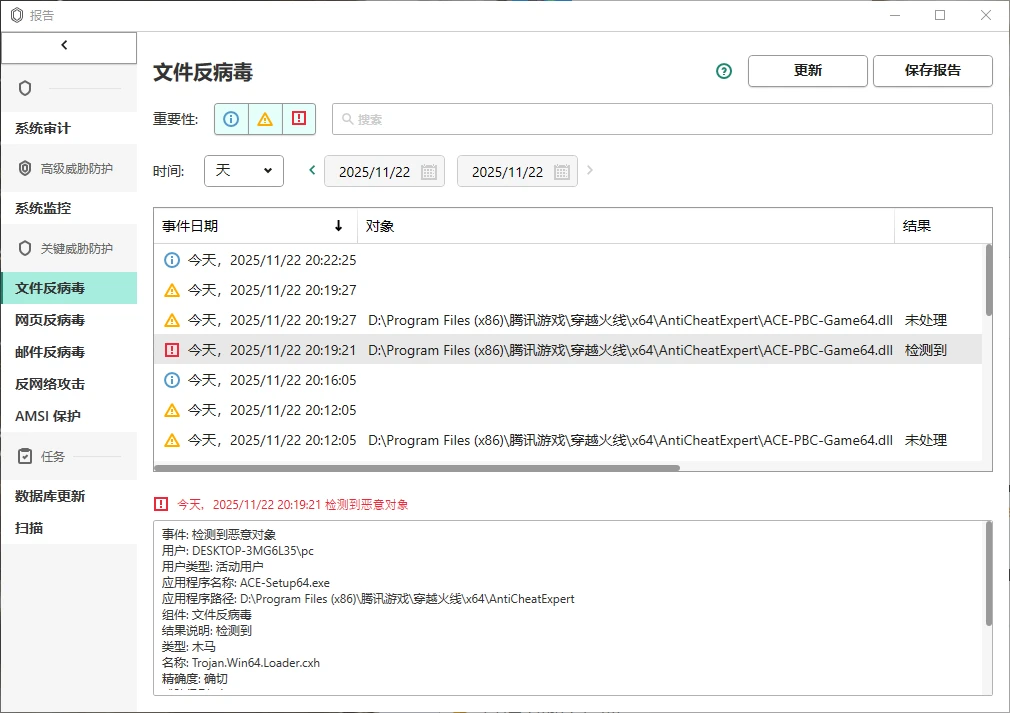Screen dimensions: 1010x713
Task: Click the green help question mark icon
Action: click(723, 71)
